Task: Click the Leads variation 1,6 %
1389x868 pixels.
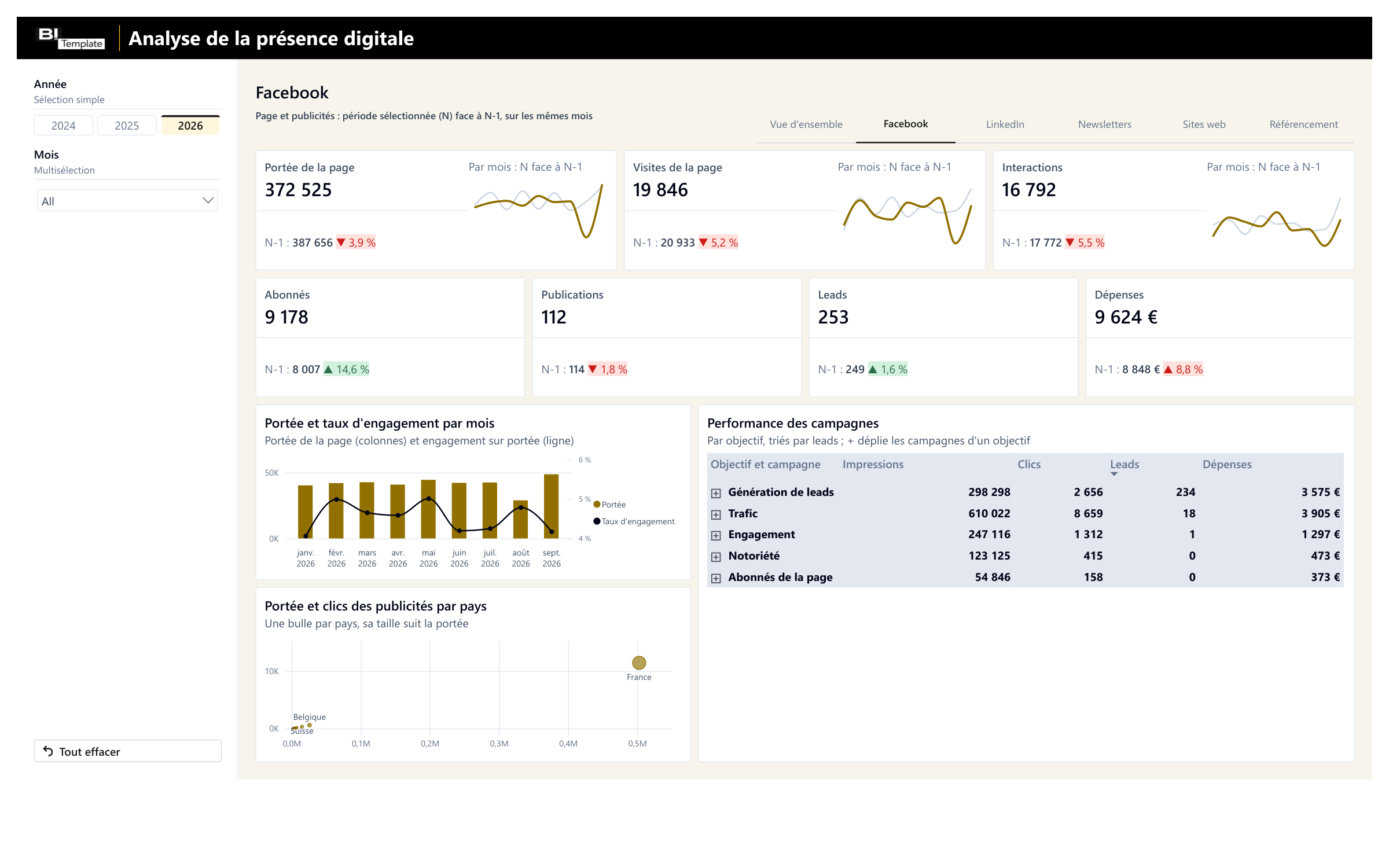Action: [888, 369]
